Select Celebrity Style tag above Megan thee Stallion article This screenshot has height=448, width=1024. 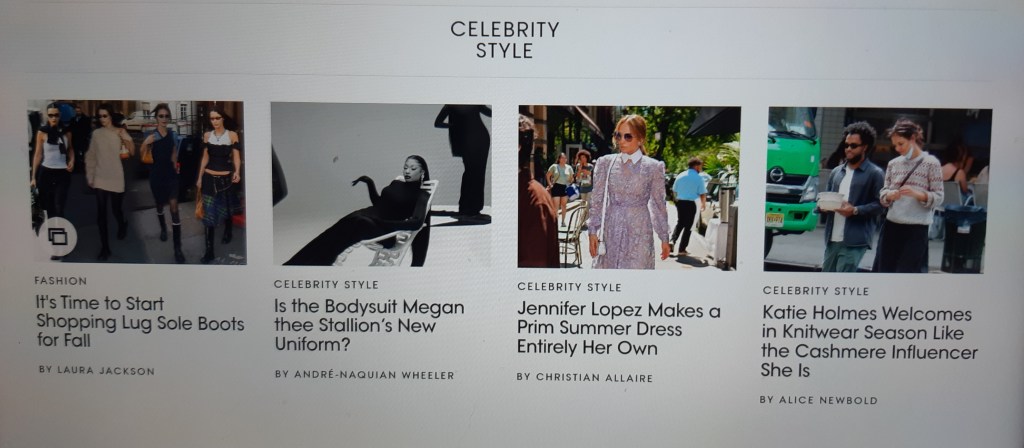(x=326, y=285)
